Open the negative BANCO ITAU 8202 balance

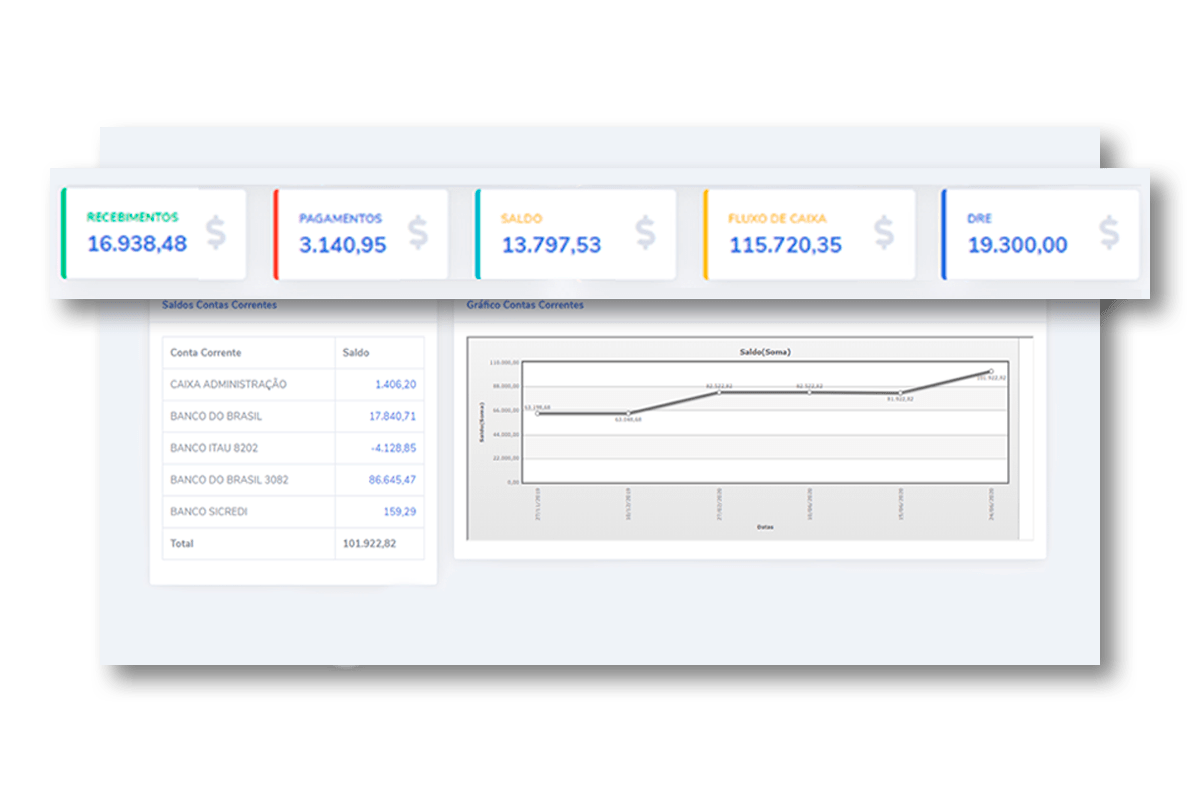pos(392,448)
